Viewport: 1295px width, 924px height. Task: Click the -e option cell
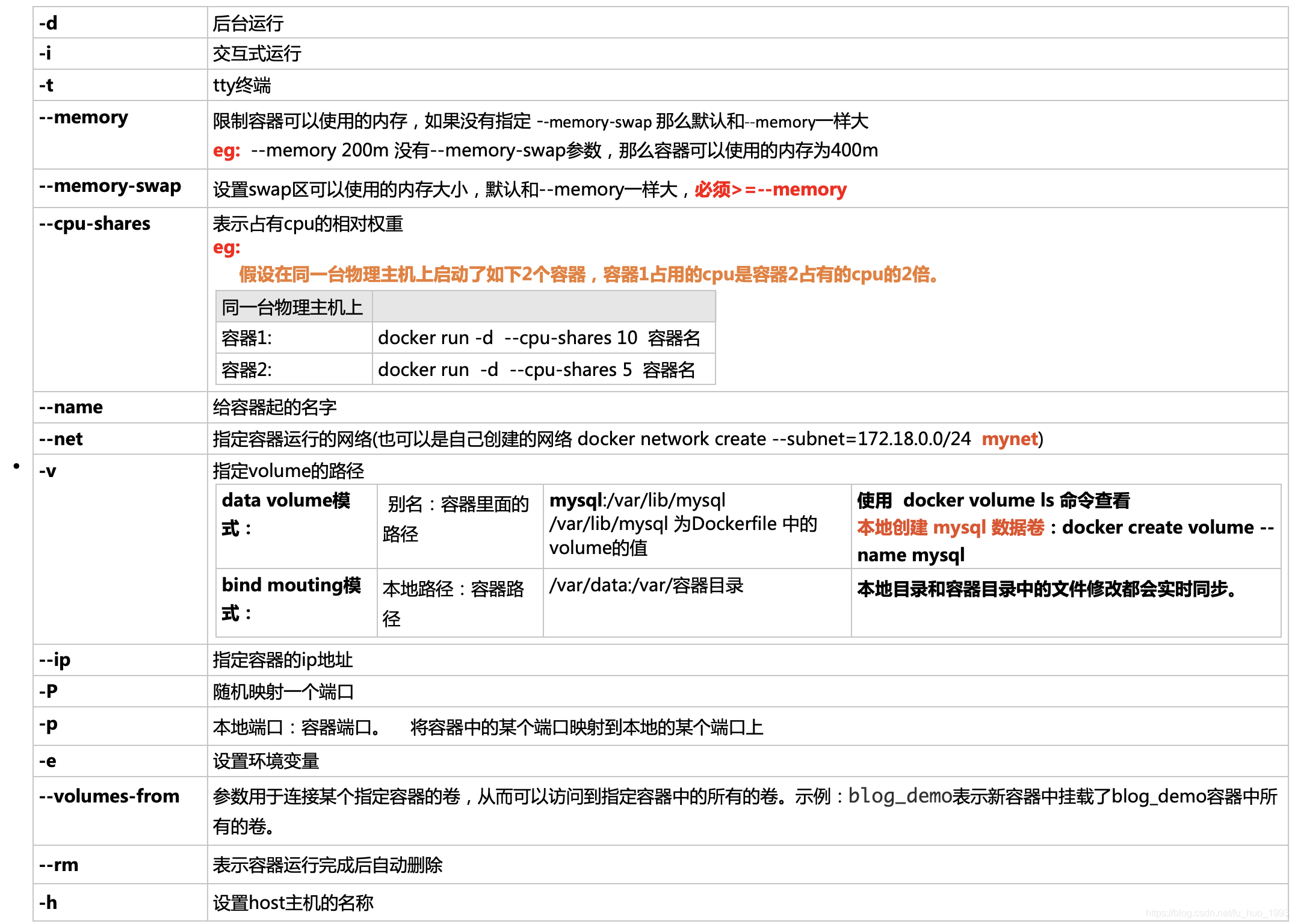(120, 761)
